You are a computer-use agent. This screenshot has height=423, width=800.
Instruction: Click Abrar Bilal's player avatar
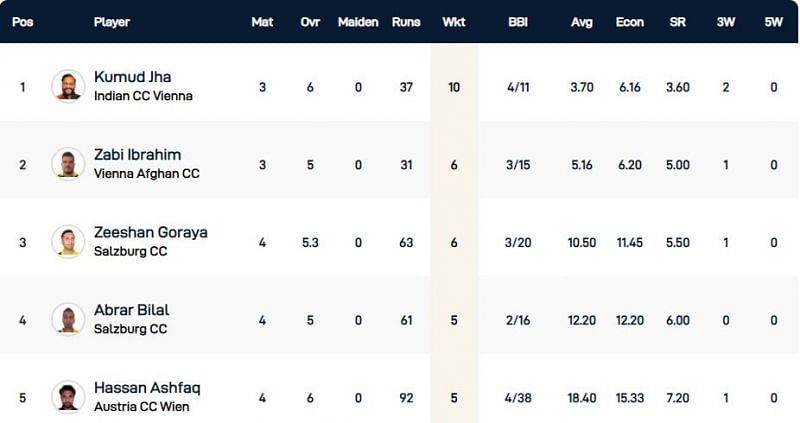click(68, 318)
